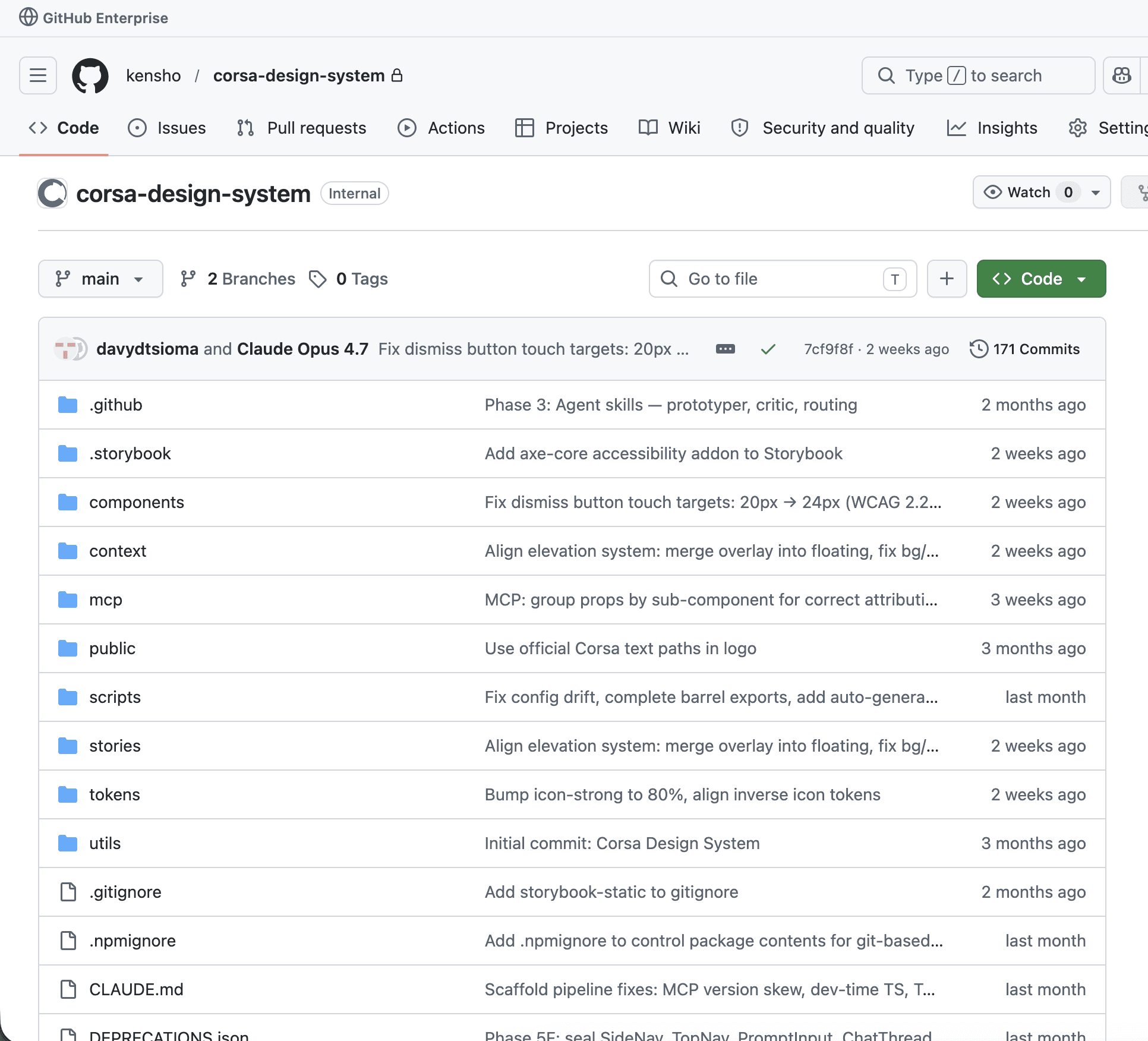Open 'Initial commit: Corsa Design System' message
This screenshot has height=1041, width=1148.
click(622, 843)
